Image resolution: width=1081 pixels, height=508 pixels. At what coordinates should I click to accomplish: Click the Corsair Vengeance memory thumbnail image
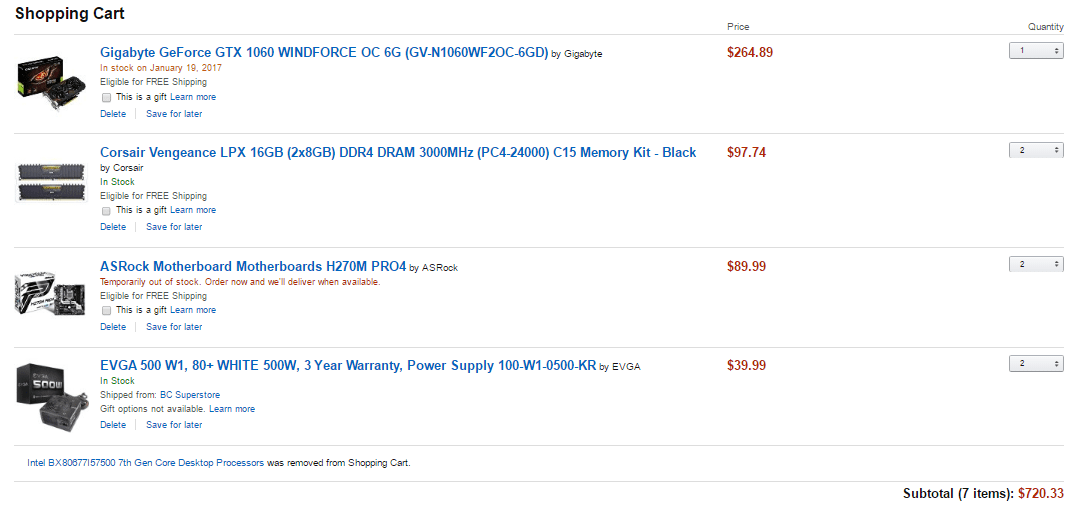46,183
